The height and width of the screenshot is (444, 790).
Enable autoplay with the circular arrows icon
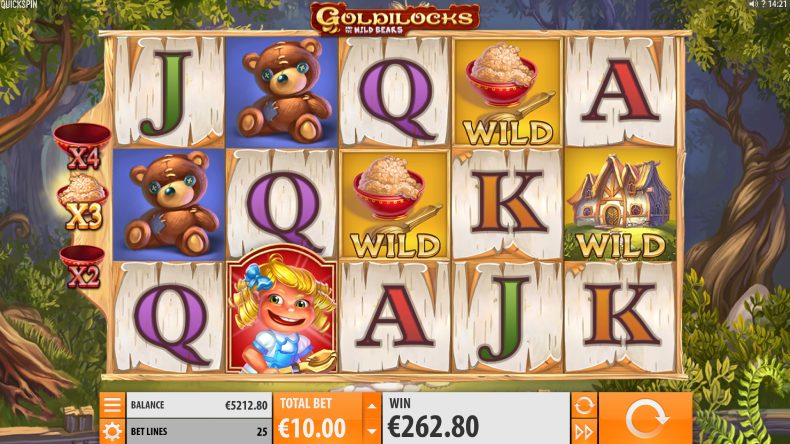[x=583, y=405]
